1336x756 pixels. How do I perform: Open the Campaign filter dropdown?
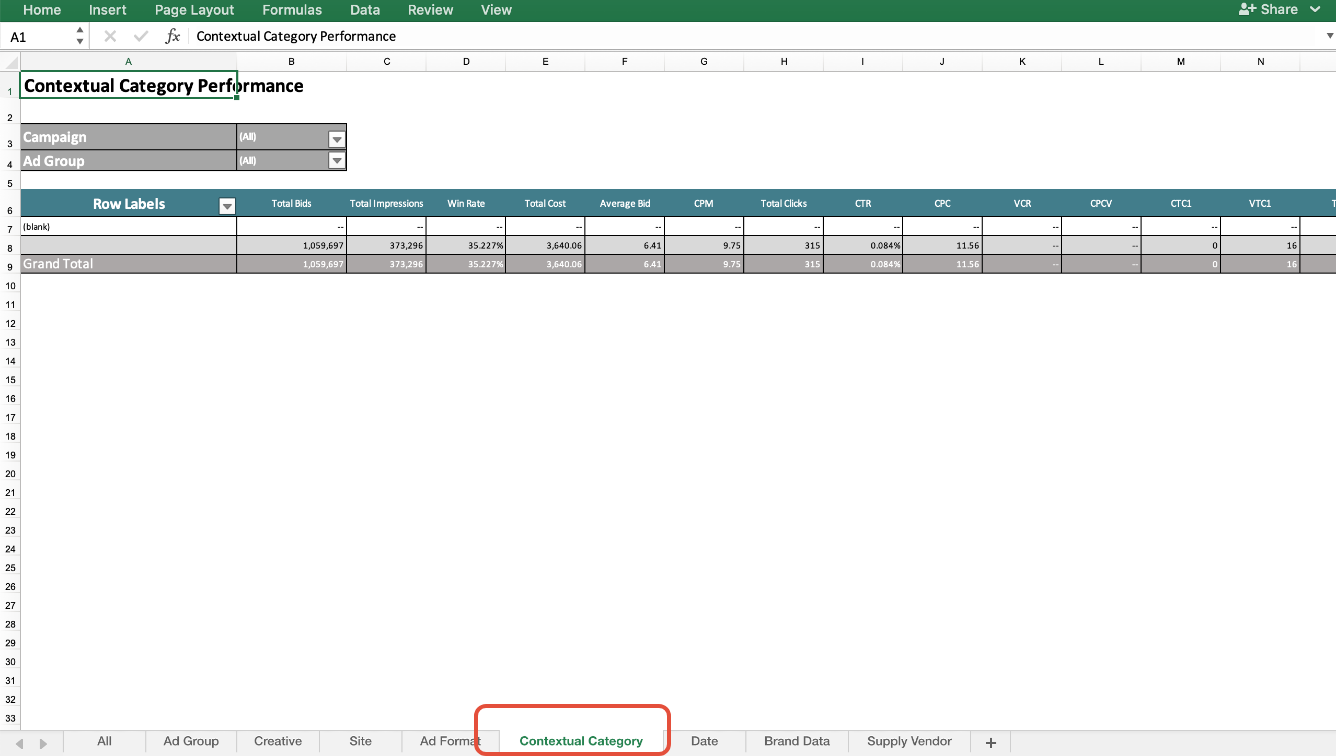click(337, 139)
